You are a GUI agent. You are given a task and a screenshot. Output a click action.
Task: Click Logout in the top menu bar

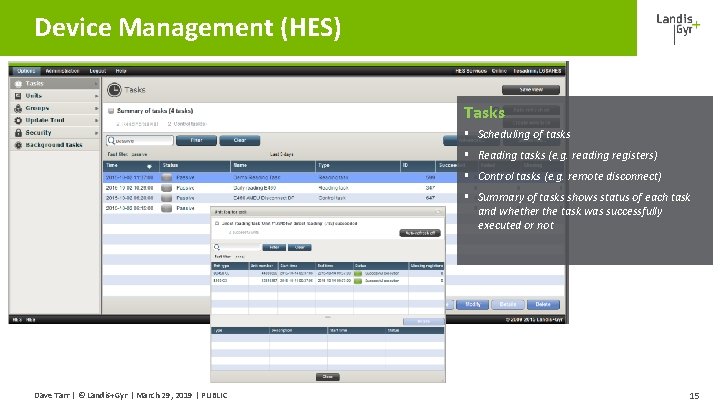[98, 71]
